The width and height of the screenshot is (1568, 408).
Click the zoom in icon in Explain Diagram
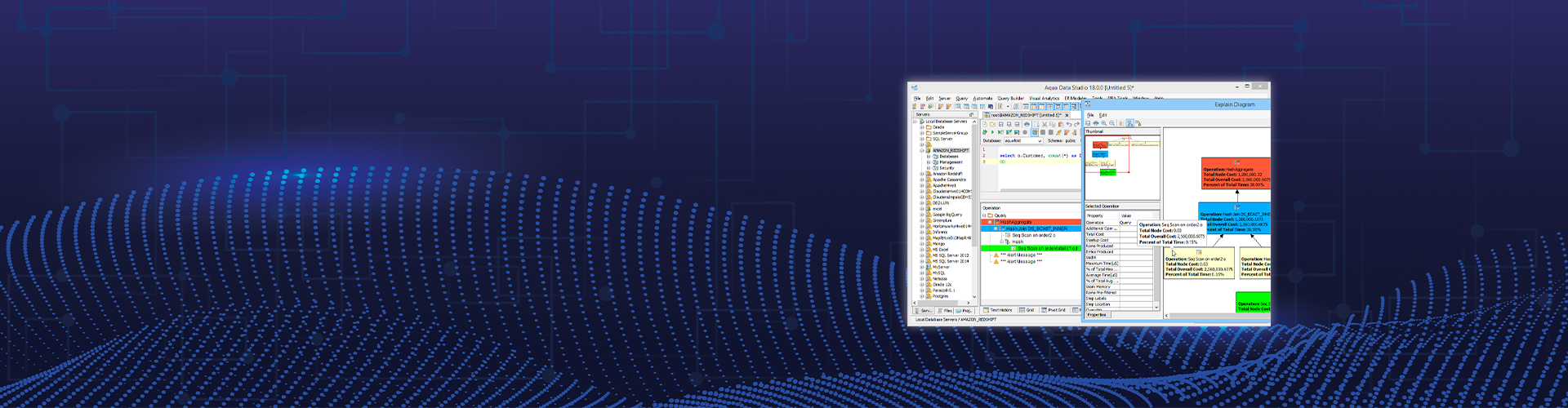pos(1104,123)
